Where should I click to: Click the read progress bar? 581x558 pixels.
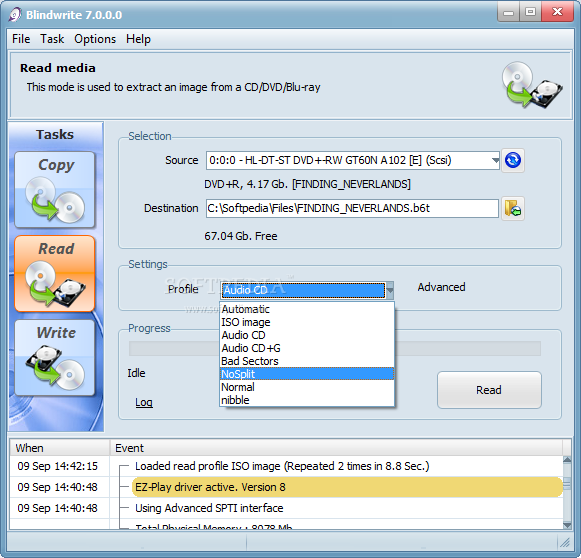pos(335,348)
